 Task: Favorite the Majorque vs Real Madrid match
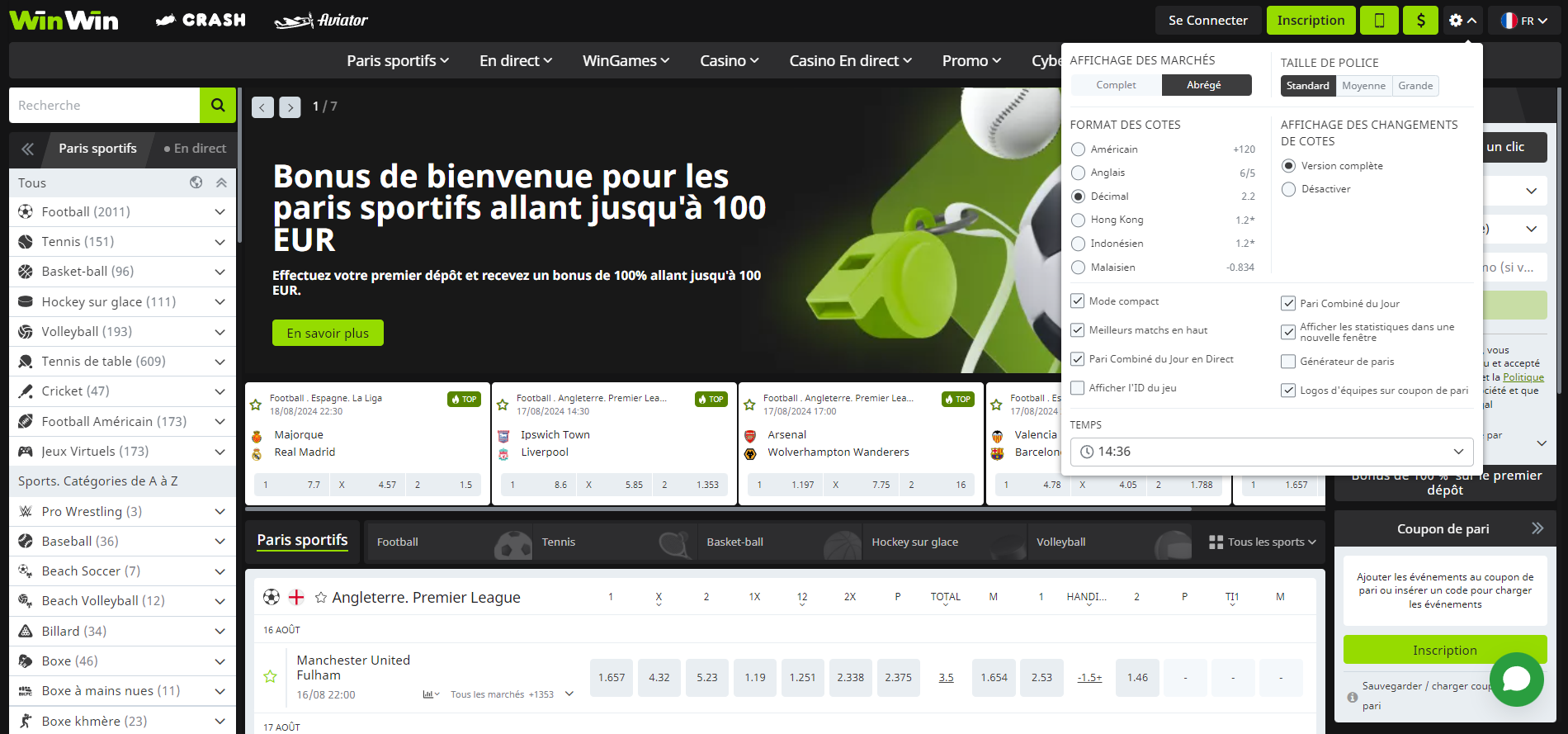tap(256, 405)
